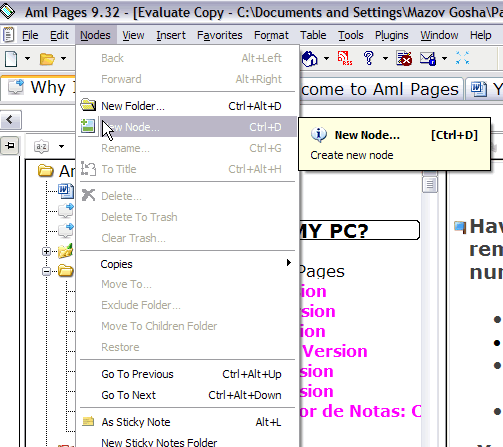
Task: Click the a-z sort icon
Action: coord(41,146)
